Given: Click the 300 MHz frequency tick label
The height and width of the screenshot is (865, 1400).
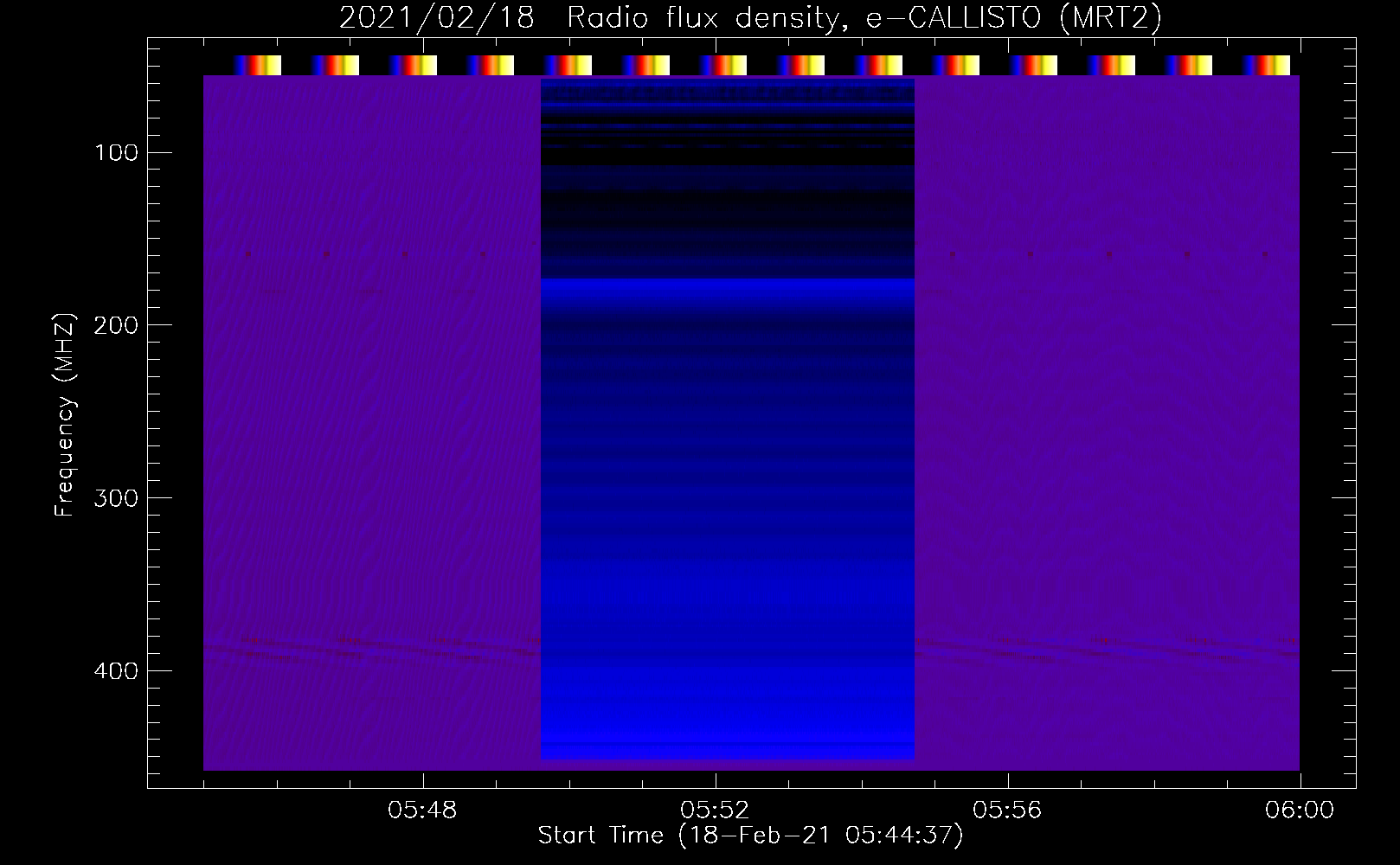Looking at the screenshot, I should click(x=116, y=498).
